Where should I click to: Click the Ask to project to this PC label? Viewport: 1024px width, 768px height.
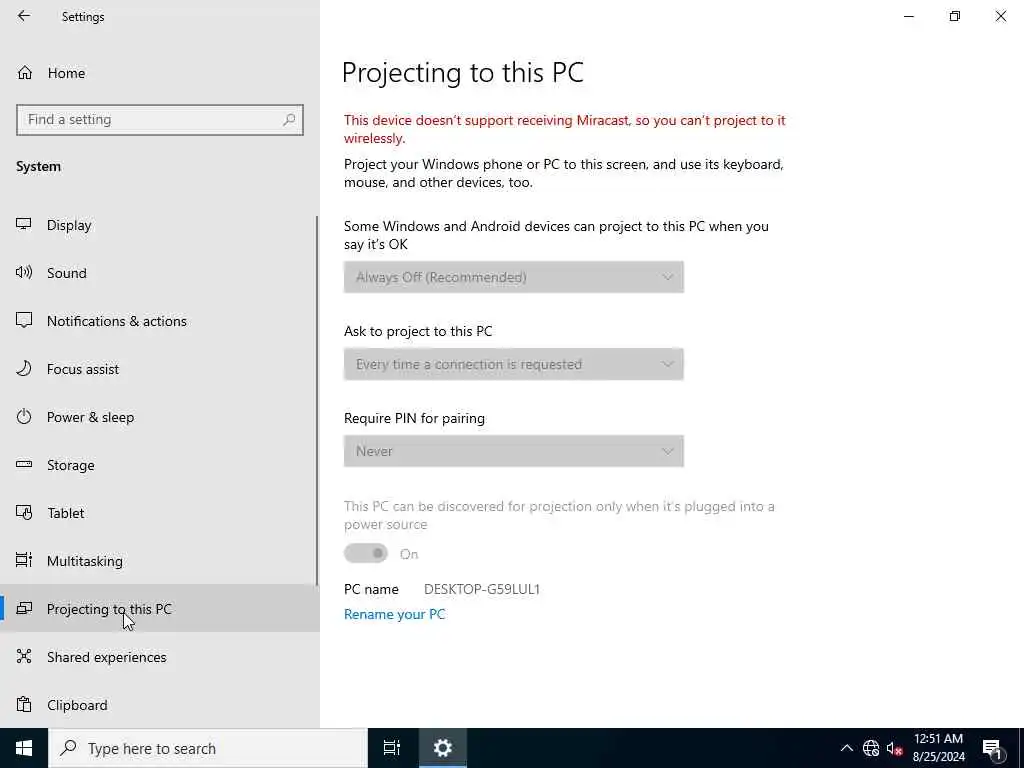418,331
